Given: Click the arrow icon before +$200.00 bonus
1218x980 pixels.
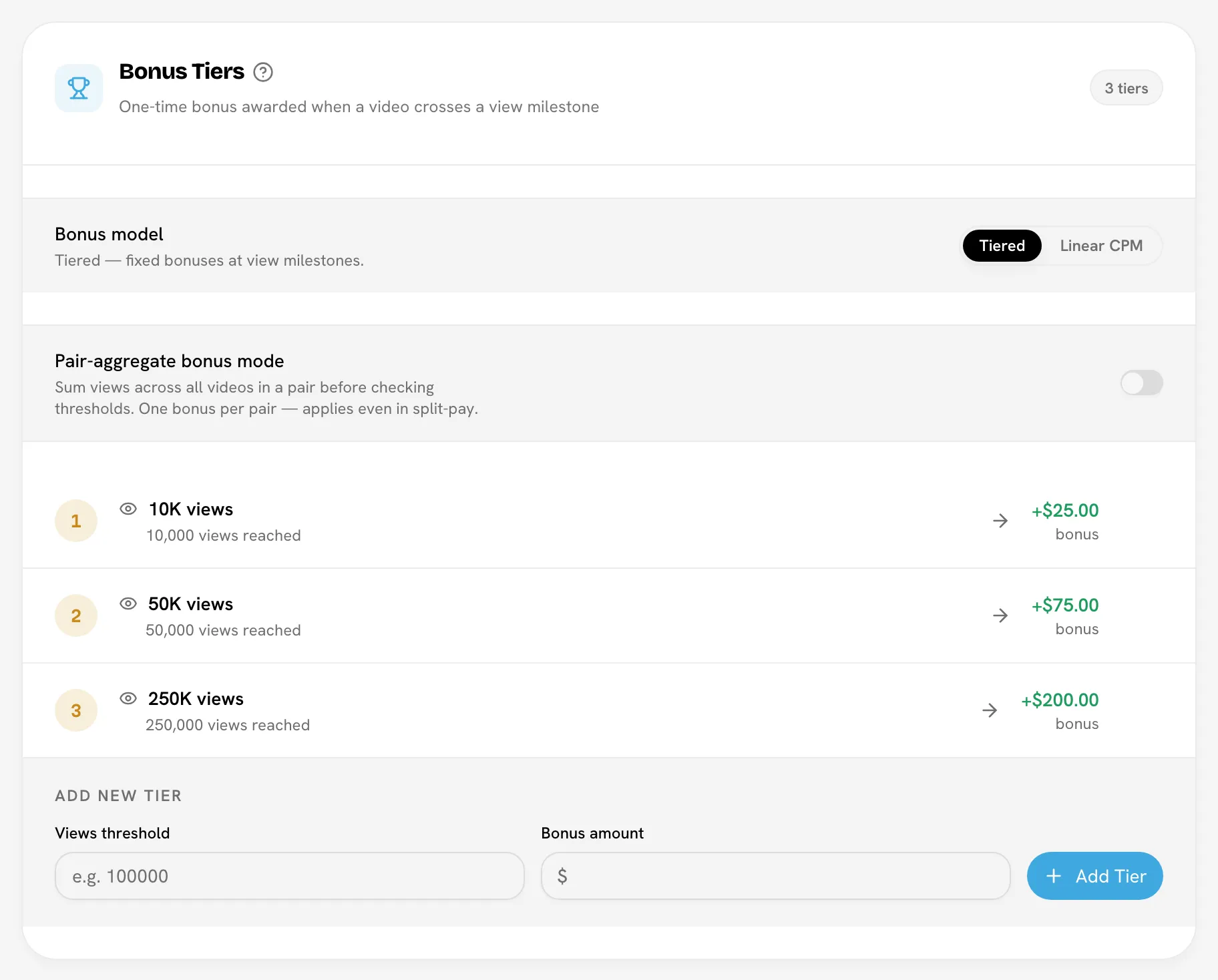Looking at the screenshot, I should point(990,710).
